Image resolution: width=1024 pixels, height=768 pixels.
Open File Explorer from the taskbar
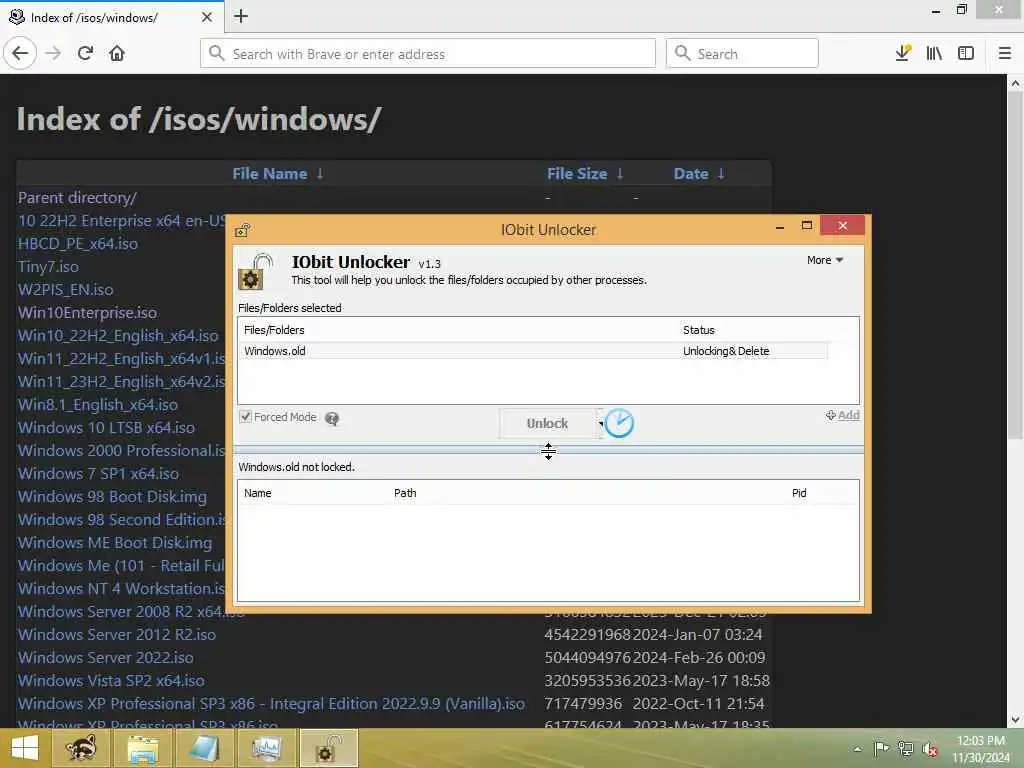(143, 748)
